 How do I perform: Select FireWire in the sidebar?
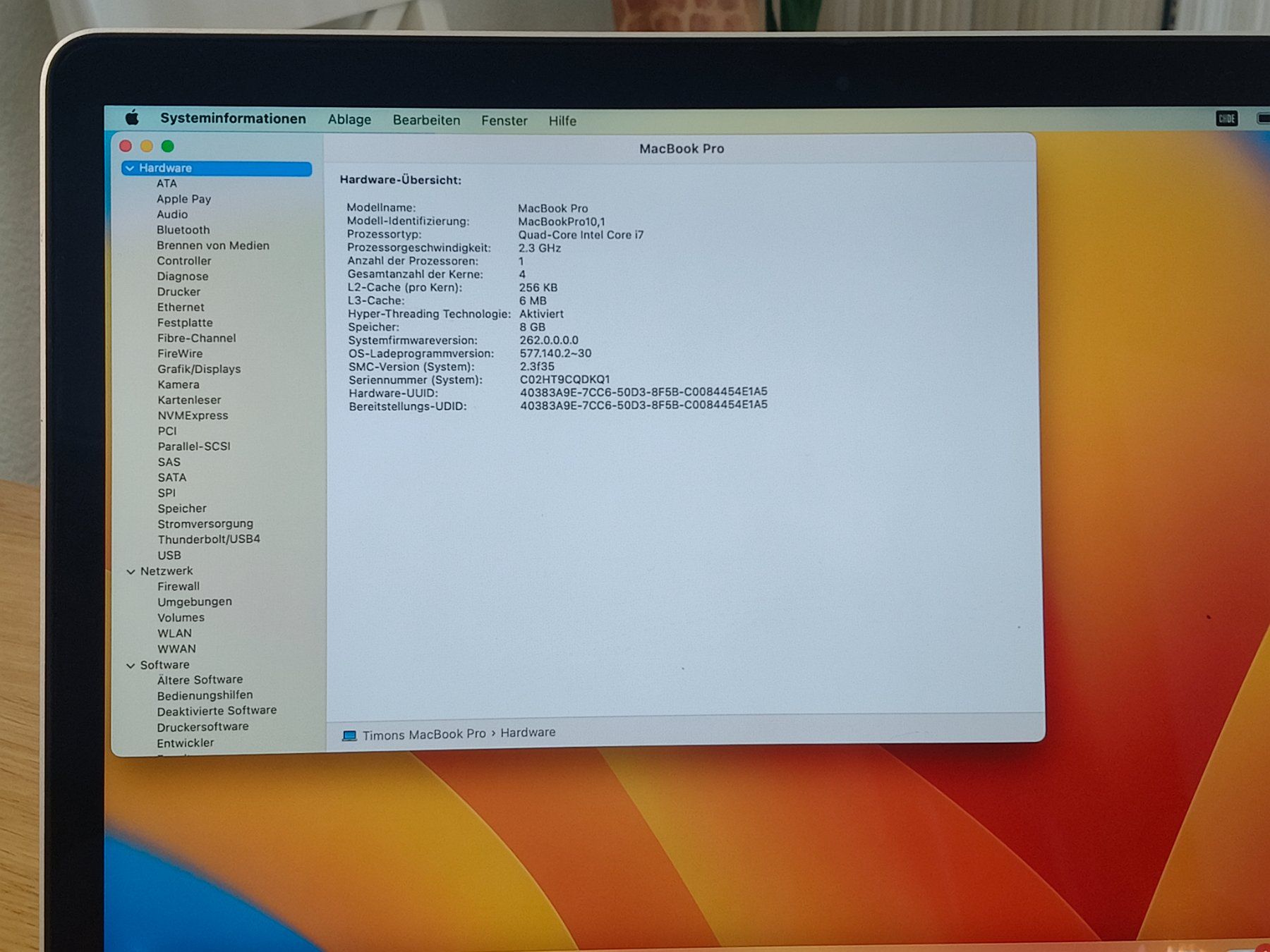tap(180, 354)
